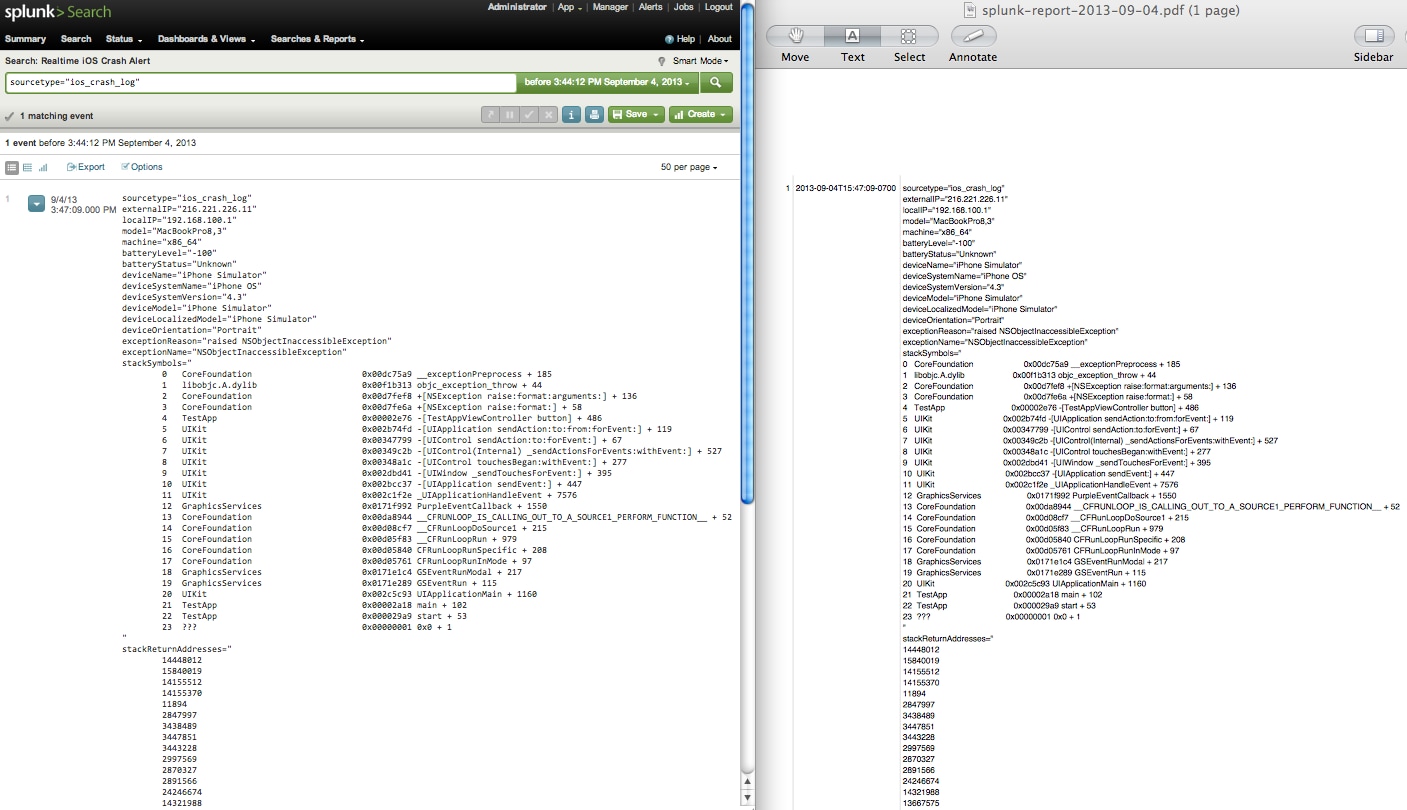This screenshot has height=810, width=1407.
Task: Click the event date '9/4/13' in Splunk
Action: coord(64,199)
